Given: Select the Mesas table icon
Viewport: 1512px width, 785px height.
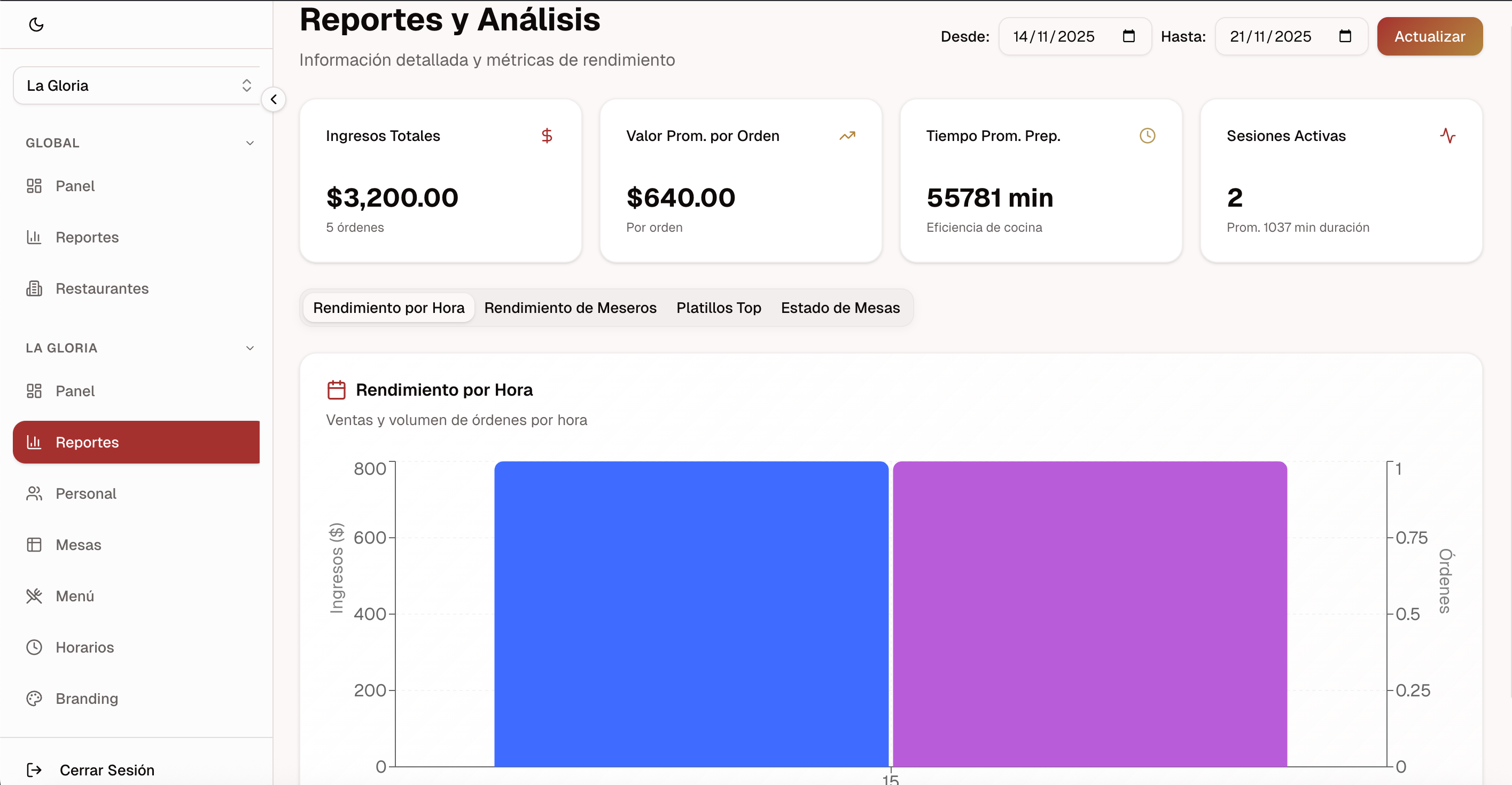Looking at the screenshot, I should (34, 545).
